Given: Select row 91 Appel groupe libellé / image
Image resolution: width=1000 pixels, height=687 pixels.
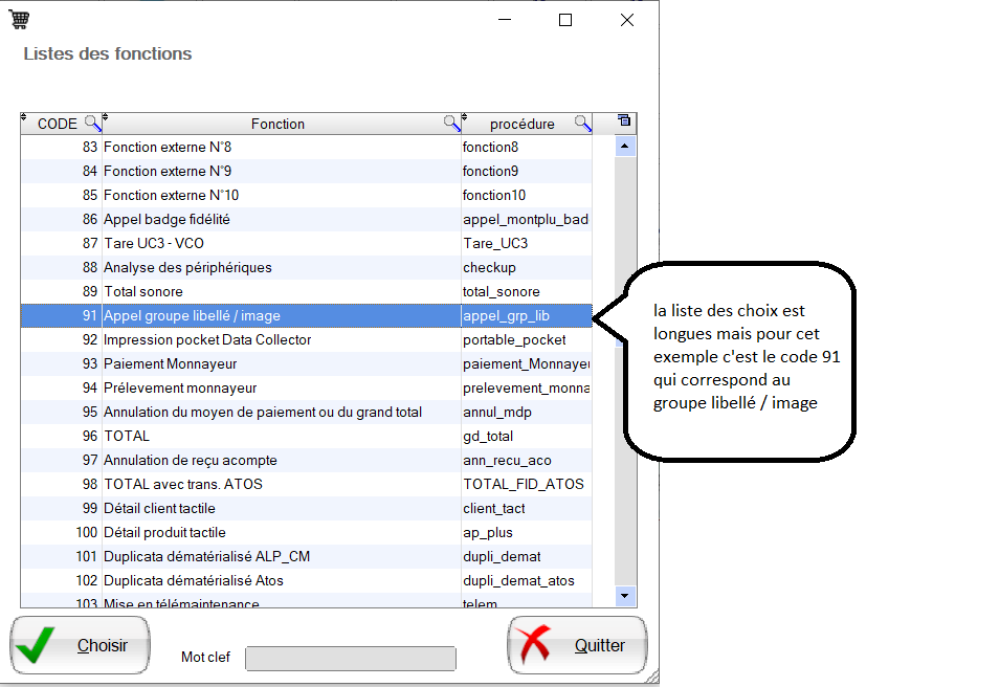Looking at the screenshot, I should [x=280, y=316].
